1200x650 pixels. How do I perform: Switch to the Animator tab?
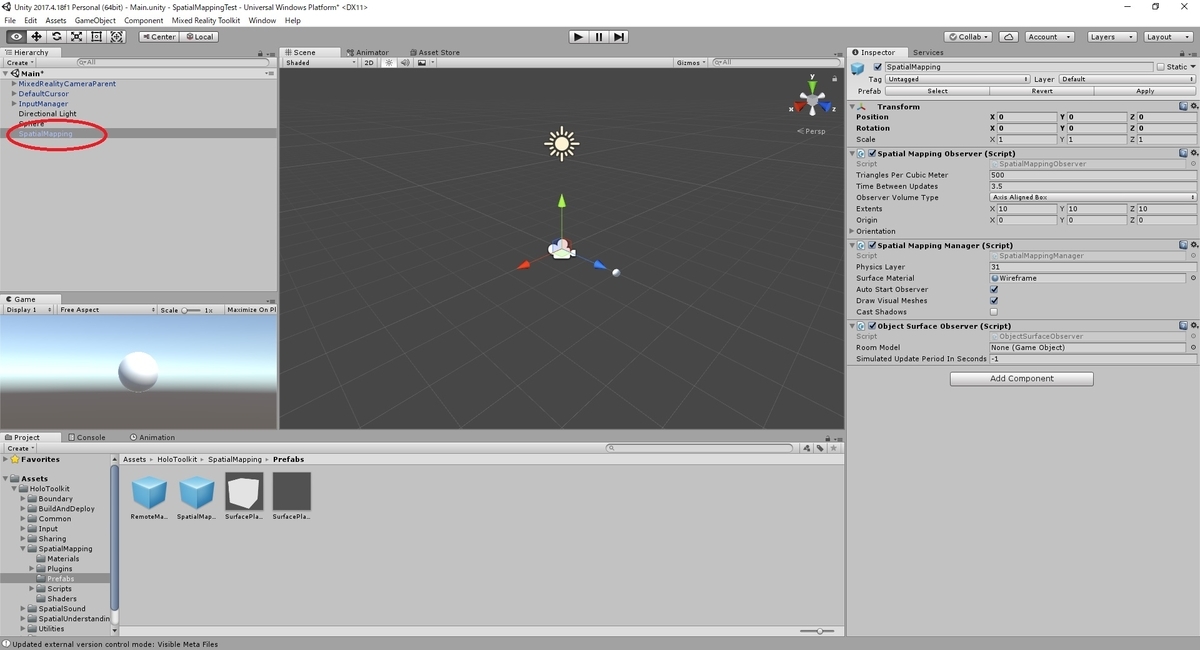pyautogui.click(x=367, y=52)
